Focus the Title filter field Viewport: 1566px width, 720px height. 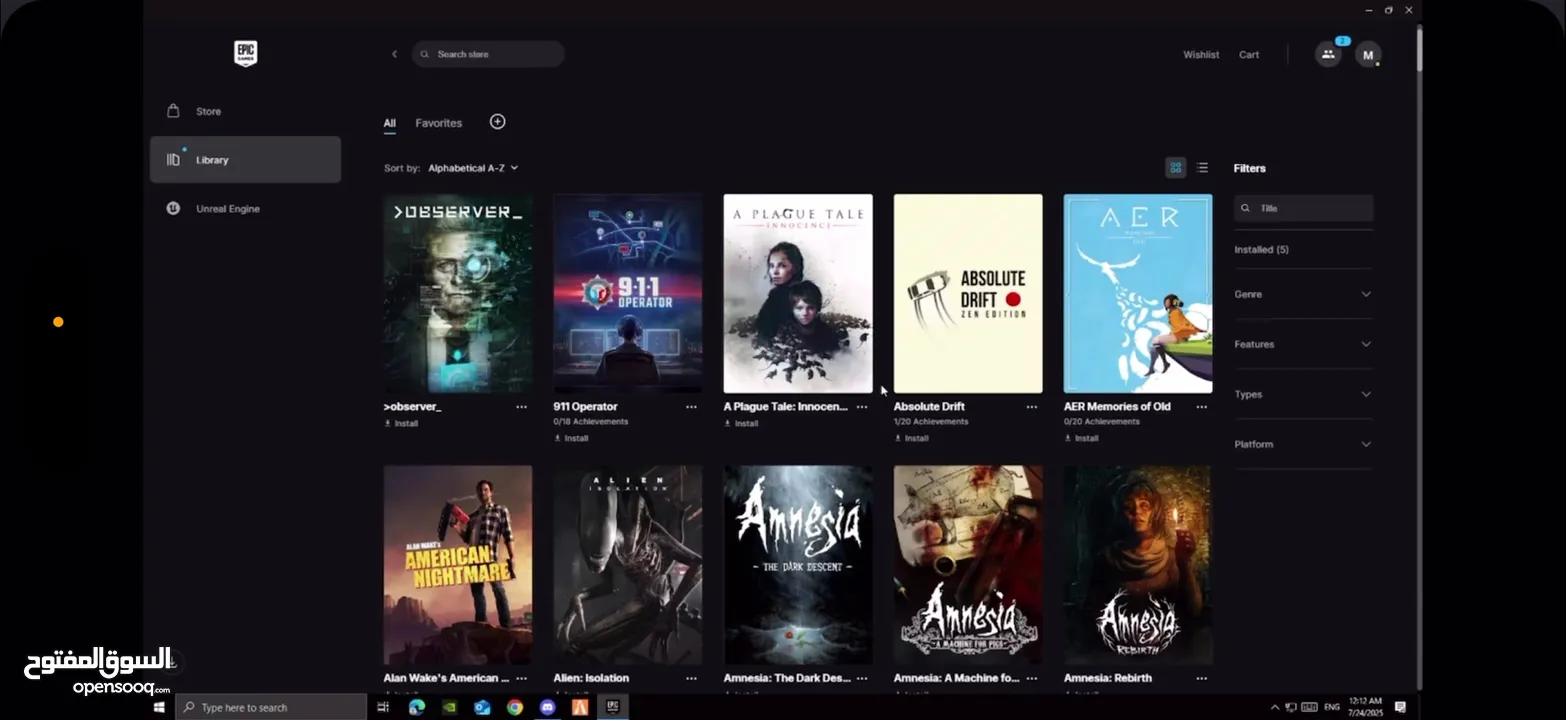(x=1303, y=208)
